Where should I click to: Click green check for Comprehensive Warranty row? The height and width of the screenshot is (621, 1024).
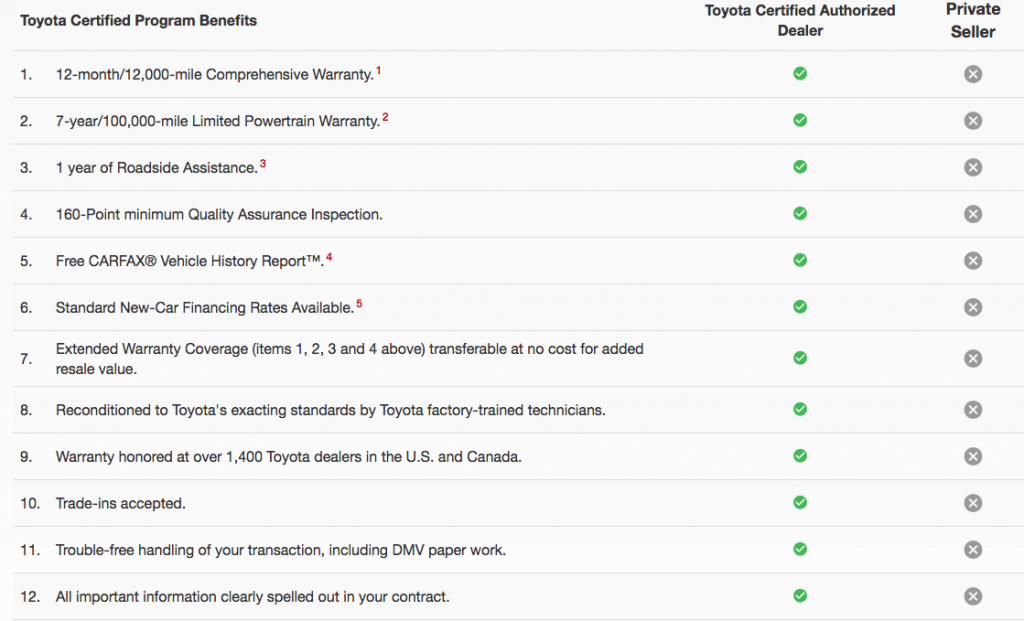pyautogui.click(x=800, y=74)
